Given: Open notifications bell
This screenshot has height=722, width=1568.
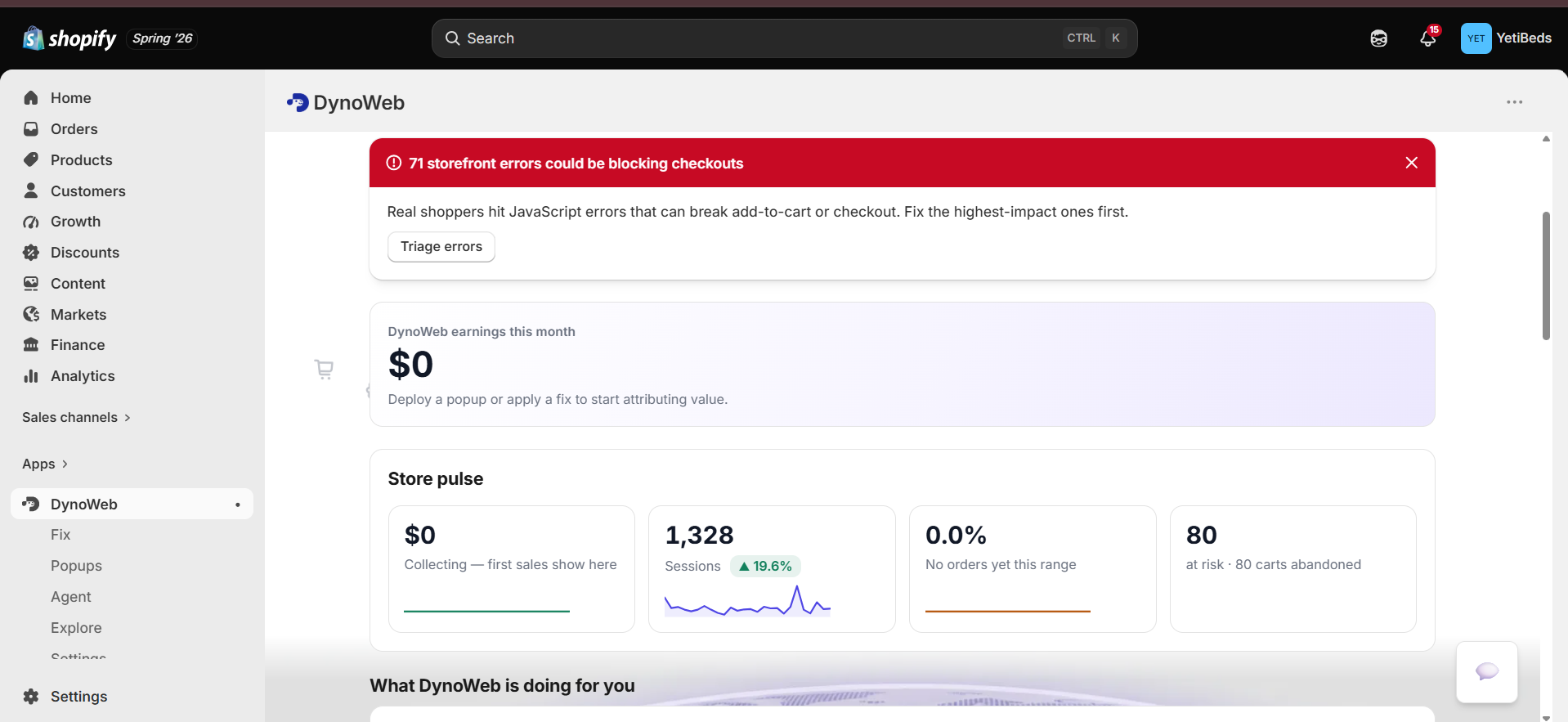Looking at the screenshot, I should (1428, 38).
